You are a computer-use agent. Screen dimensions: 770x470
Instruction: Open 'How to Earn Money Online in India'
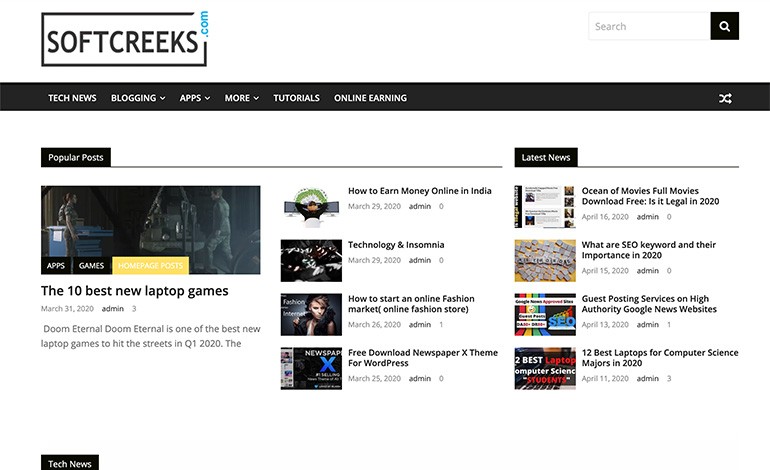click(420, 191)
